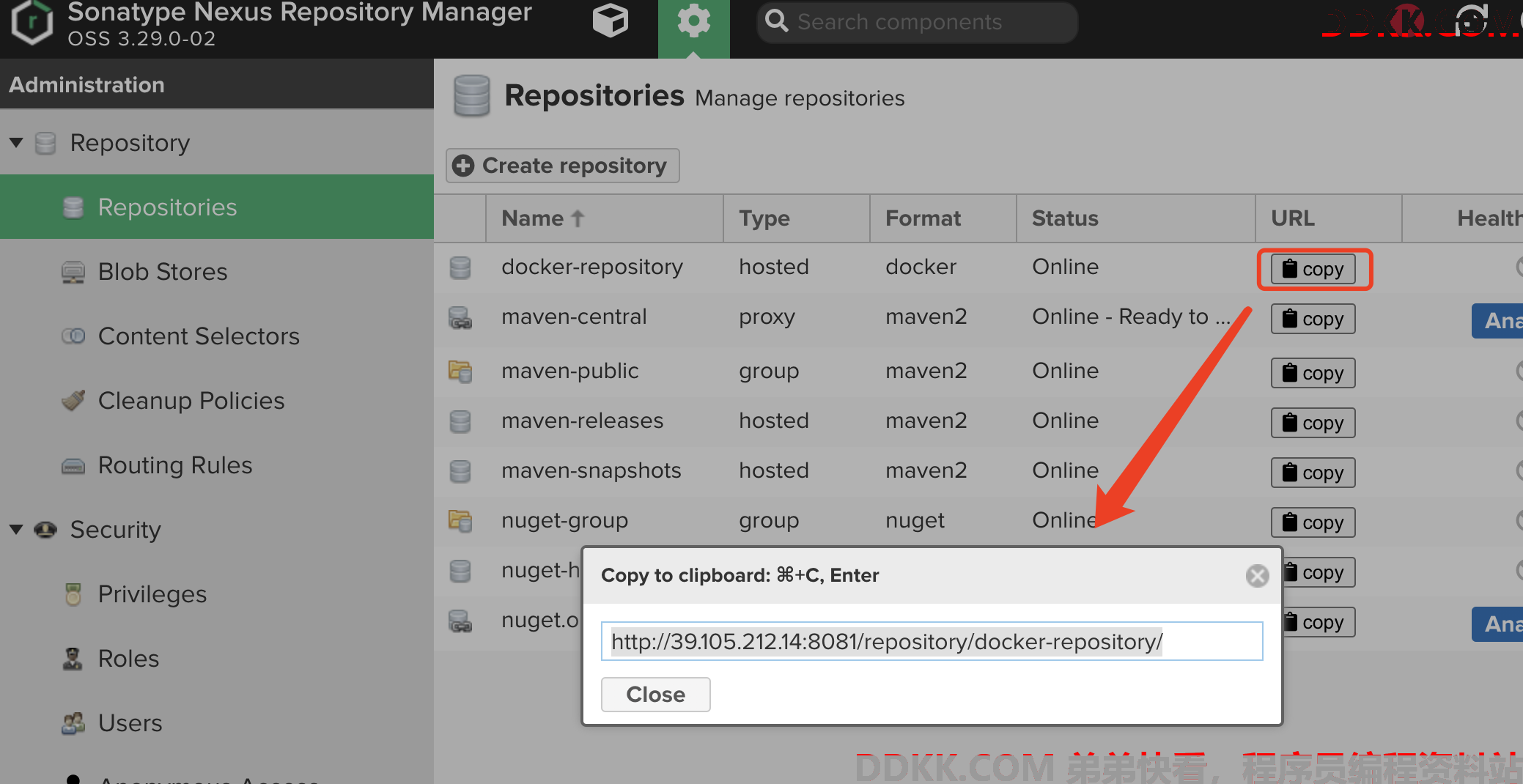Click the Content Selectors icon

click(x=73, y=336)
